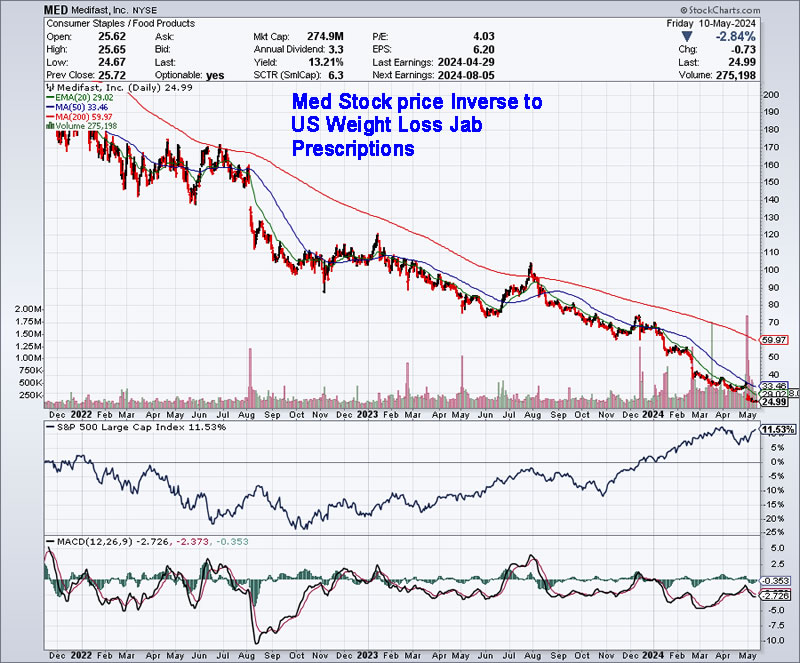Click the MED ticker symbol in header

[x=56, y=10]
